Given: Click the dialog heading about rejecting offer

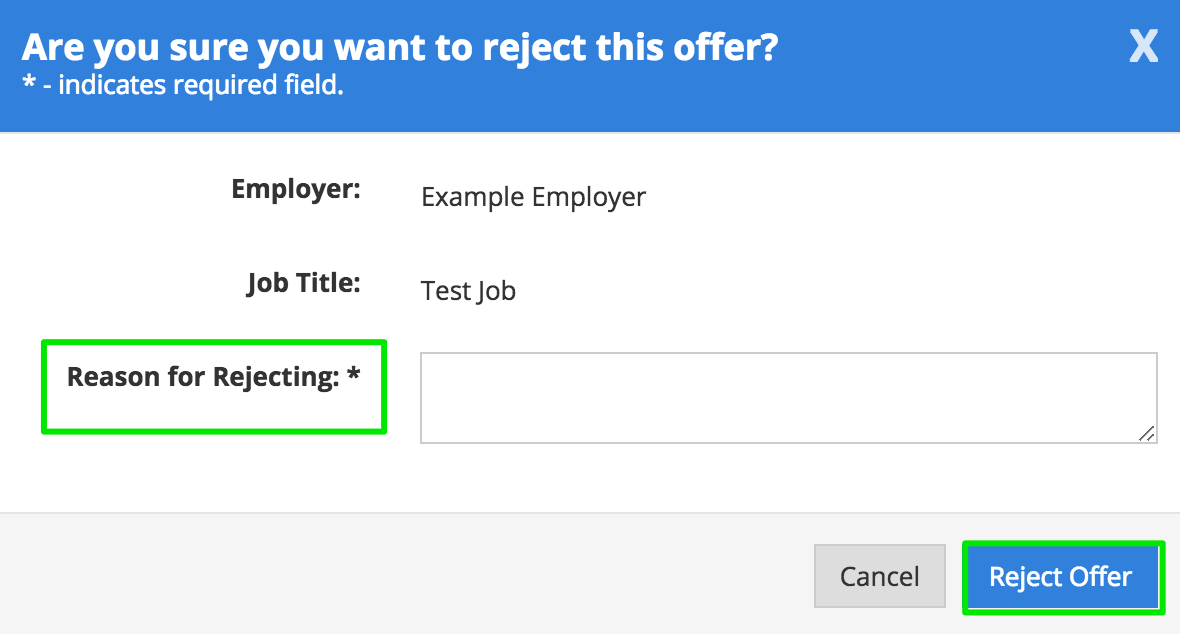Looking at the screenshot, I should coord(400,47).
